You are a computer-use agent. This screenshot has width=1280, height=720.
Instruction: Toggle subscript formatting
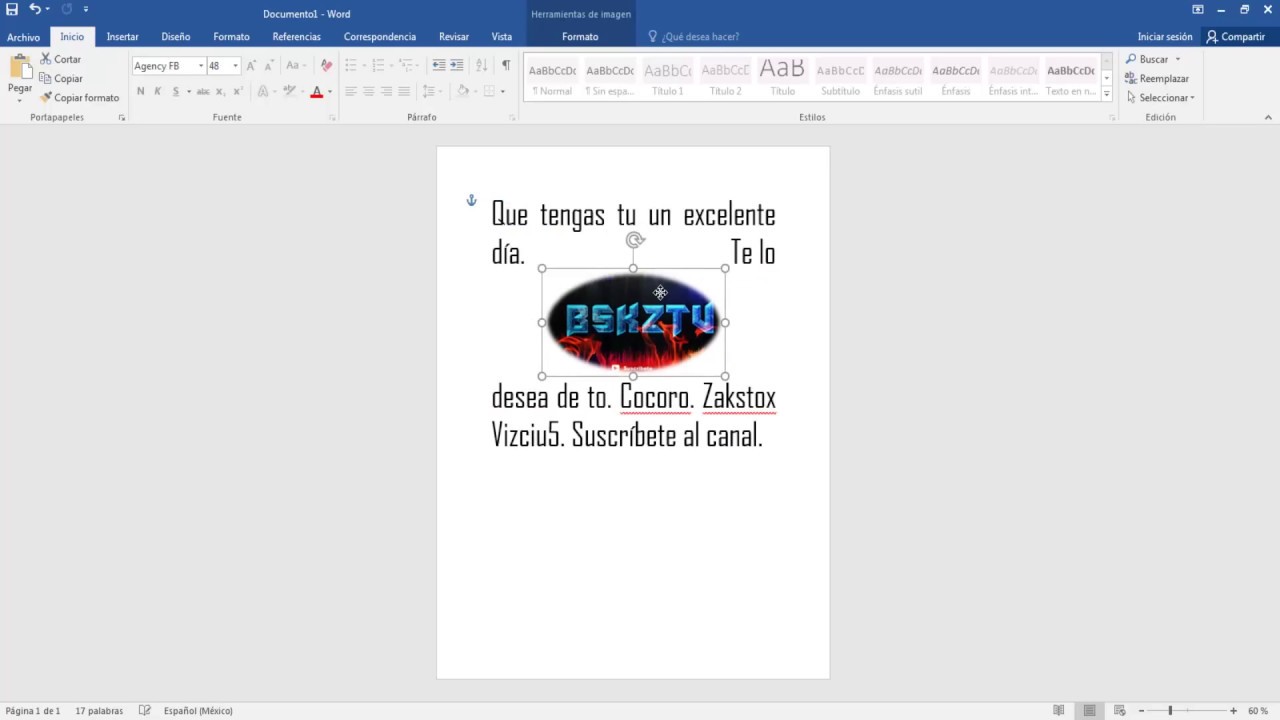coord(220,91)
